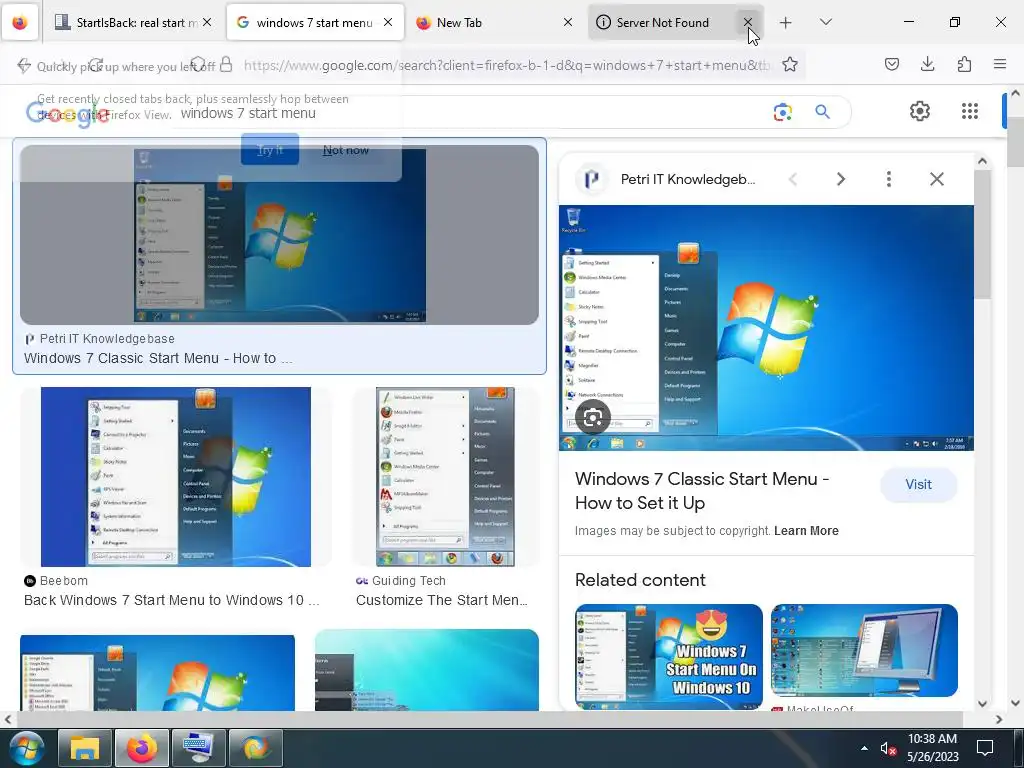Image resolution: width=1024 pixels, height=768 pixels.
Task: Open the preview panel three-dot menu
Action: point(889,179)
